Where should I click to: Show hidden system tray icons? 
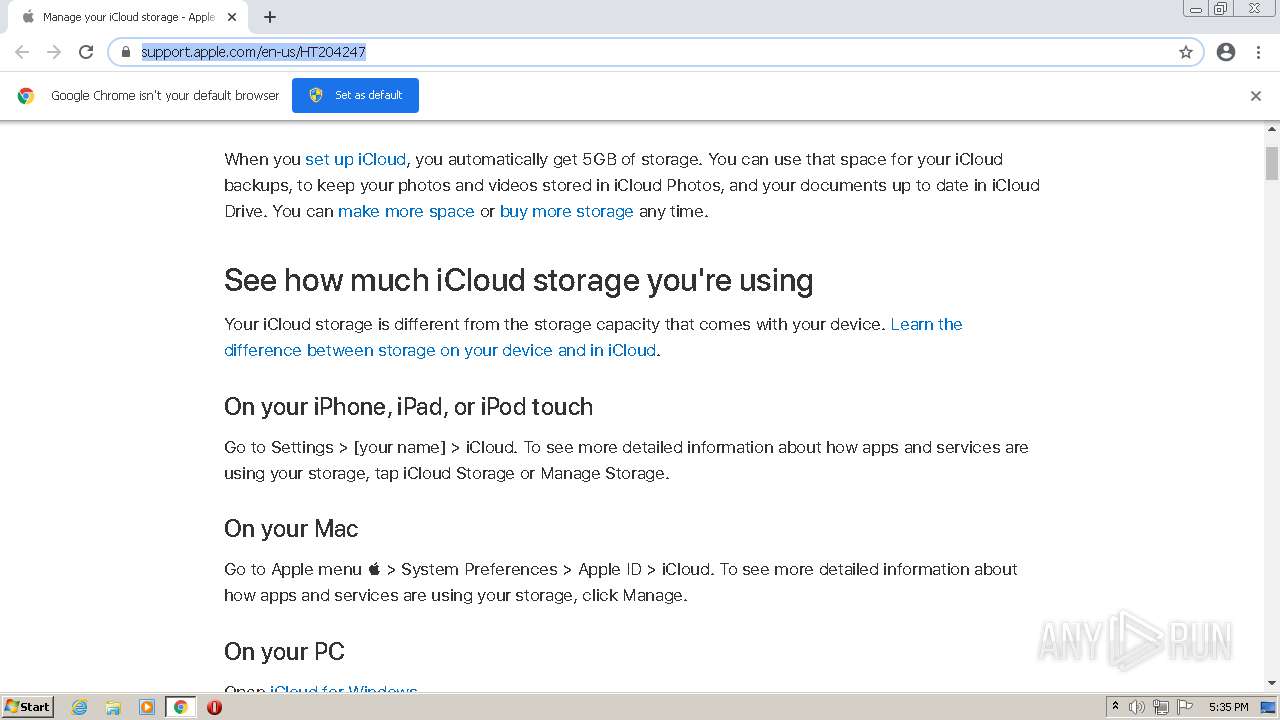click(x=1115, y=707)
